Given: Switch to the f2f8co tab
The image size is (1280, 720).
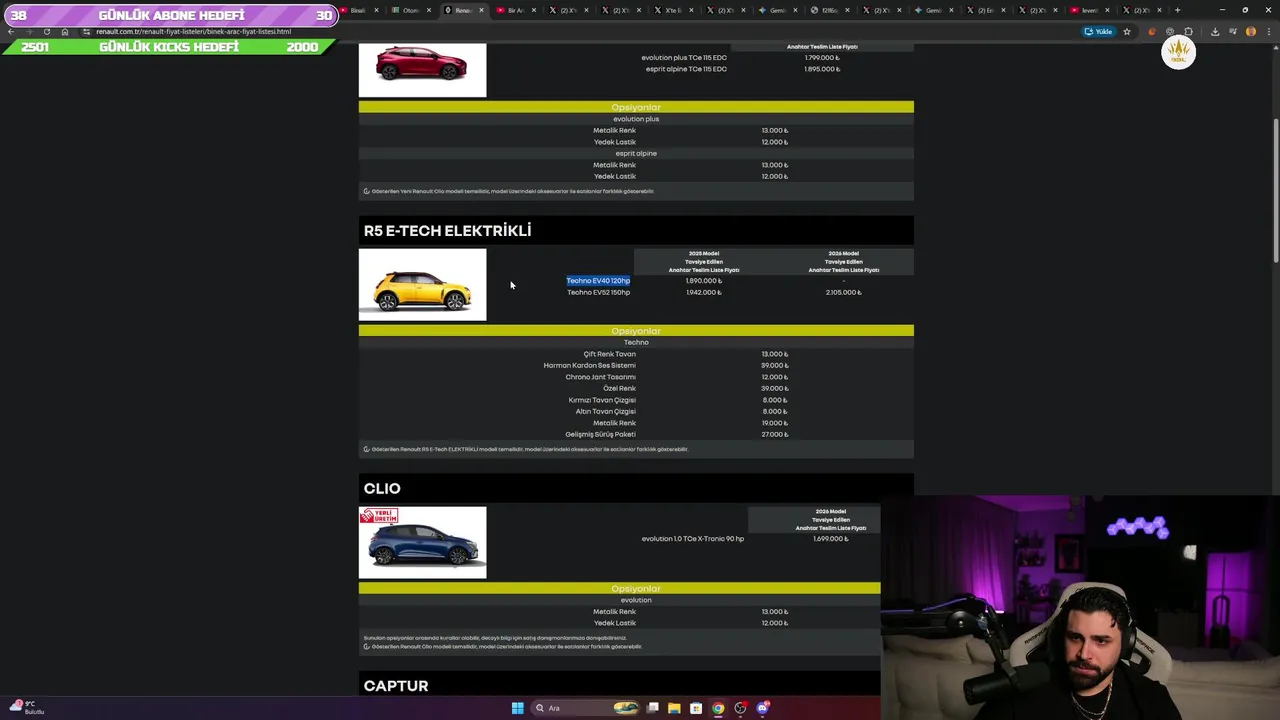Looking at the screenshot, I should pos(828,10).
